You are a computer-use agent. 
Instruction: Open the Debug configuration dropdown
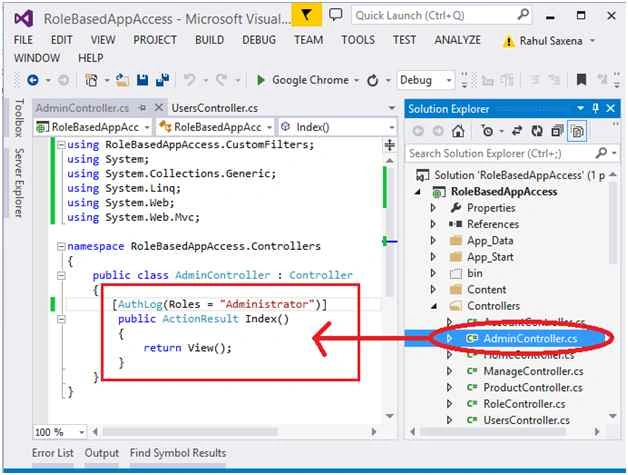(x=426, y=80)
